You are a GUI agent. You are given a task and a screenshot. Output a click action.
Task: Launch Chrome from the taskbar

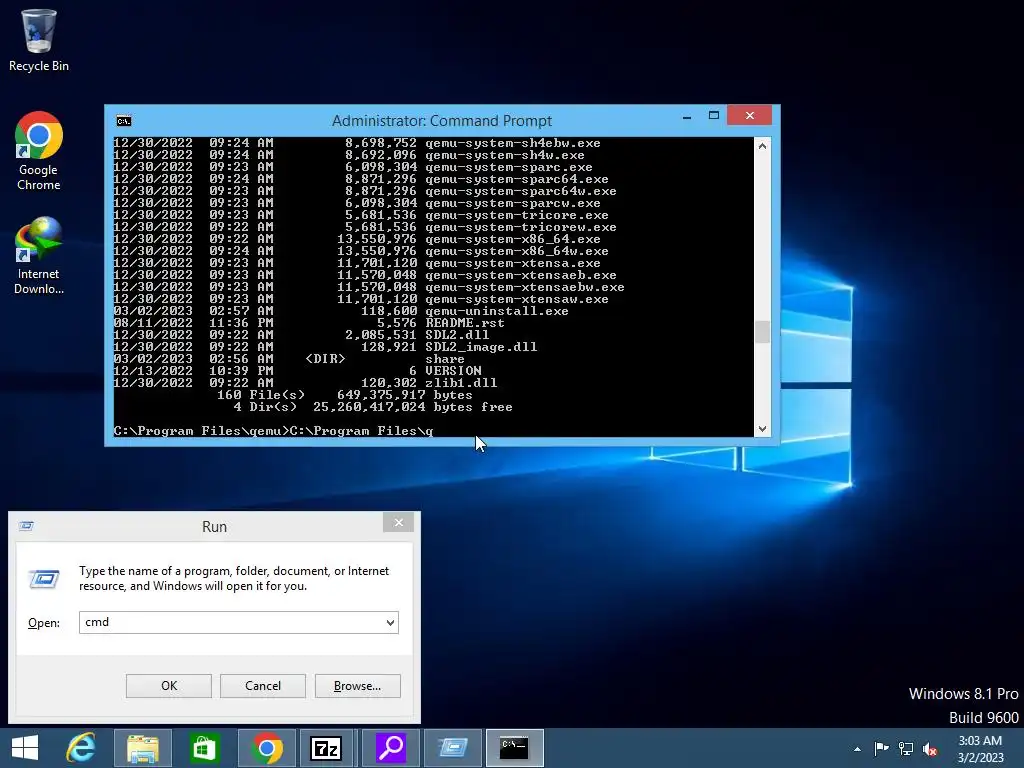[266, 748]
